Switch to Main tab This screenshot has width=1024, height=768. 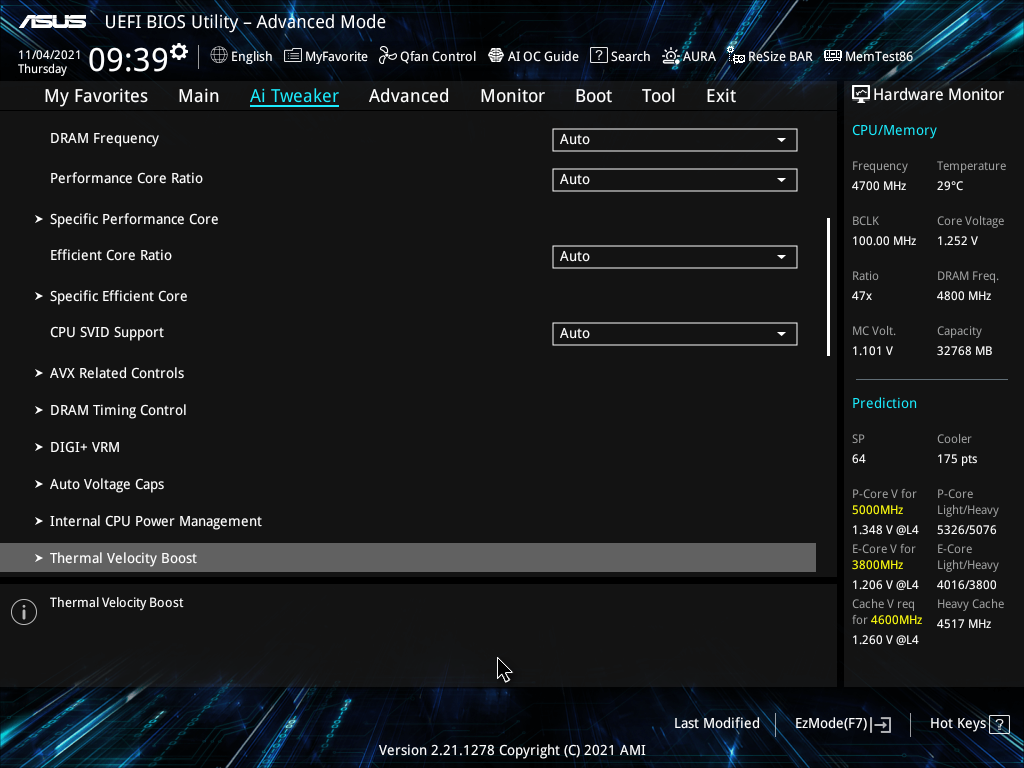tap(199, 96)
